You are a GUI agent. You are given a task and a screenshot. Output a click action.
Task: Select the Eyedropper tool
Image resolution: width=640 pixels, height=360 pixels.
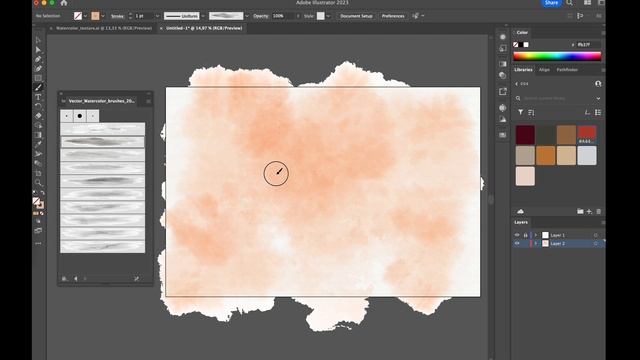(38, 144)
